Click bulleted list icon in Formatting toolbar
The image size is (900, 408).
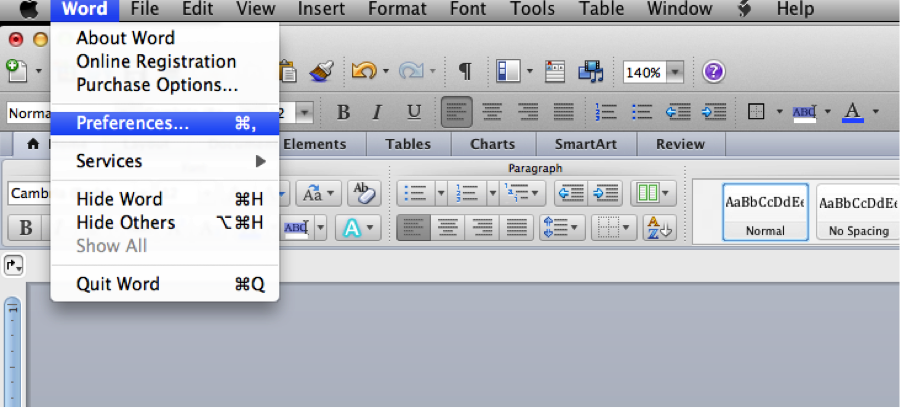point(642,111)
